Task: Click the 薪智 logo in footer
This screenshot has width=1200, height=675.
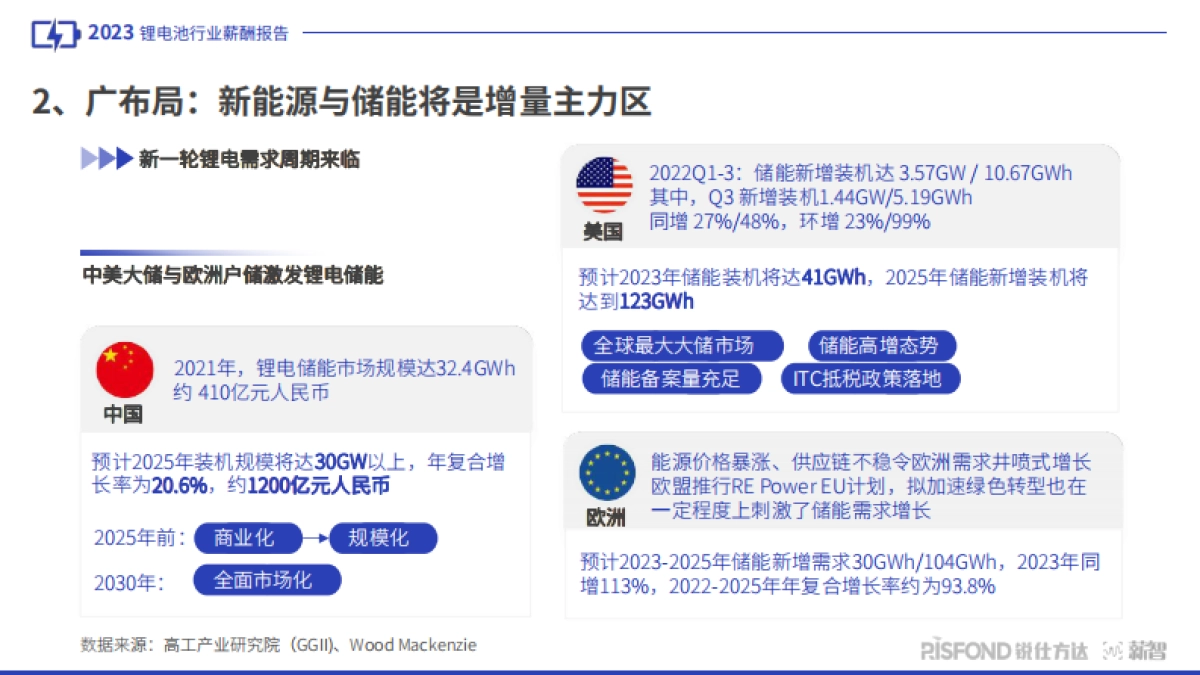Action: [x=1135, y=650]
